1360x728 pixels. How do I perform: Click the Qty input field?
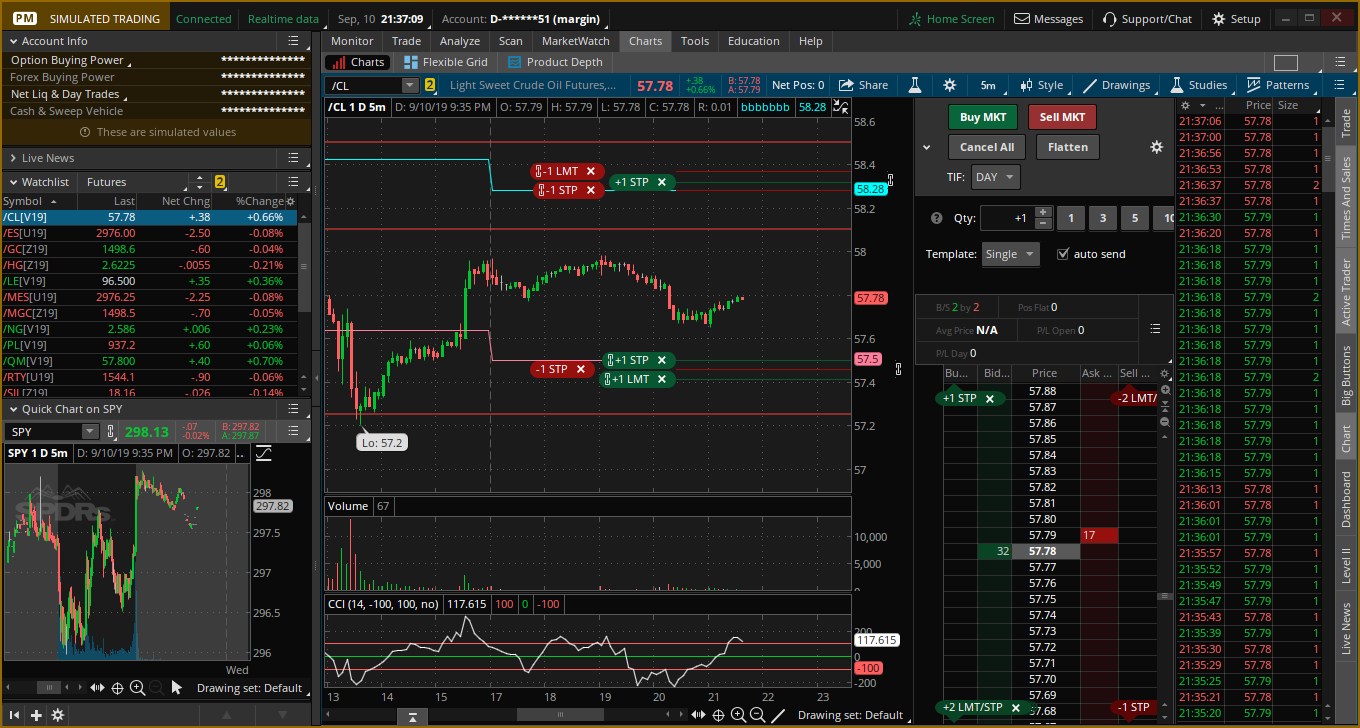pos(1006,218)
